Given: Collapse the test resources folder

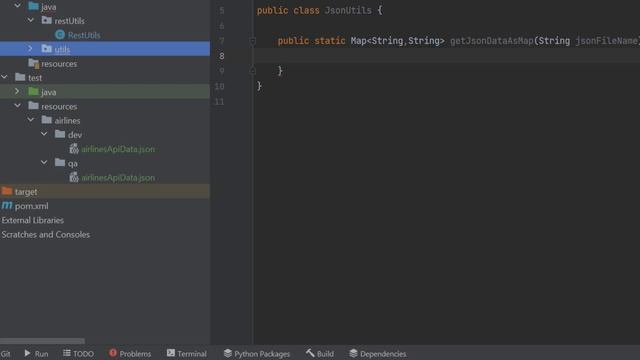Looking at the screenshot, I should point(18,105).
